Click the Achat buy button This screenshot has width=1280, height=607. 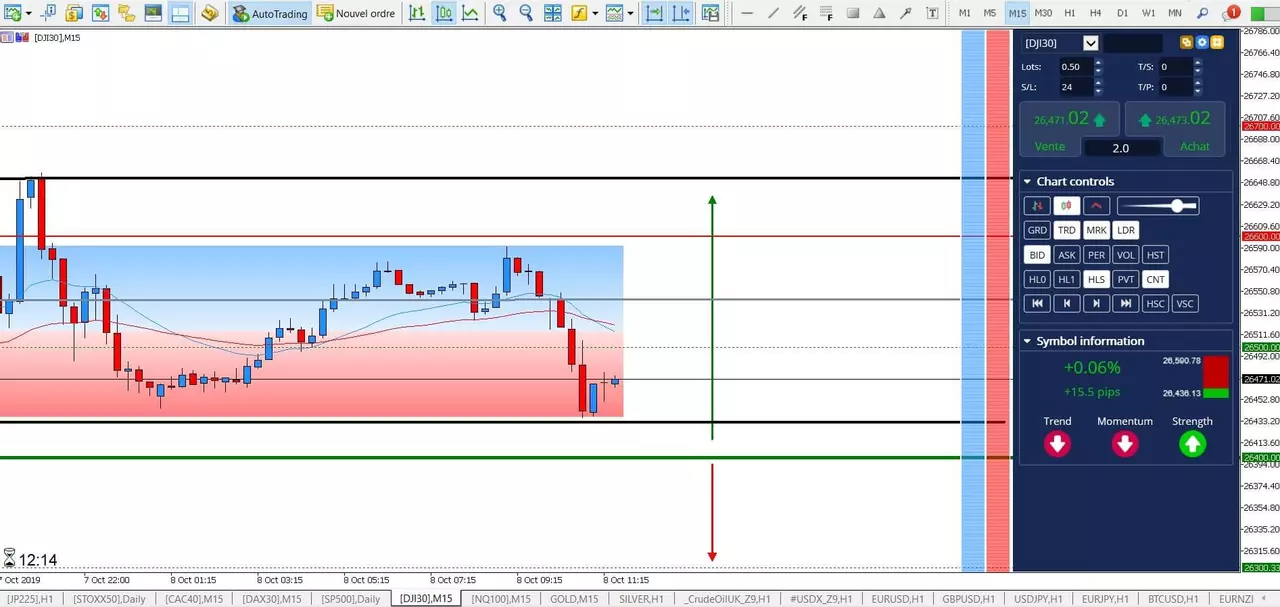click(1195, 146)
